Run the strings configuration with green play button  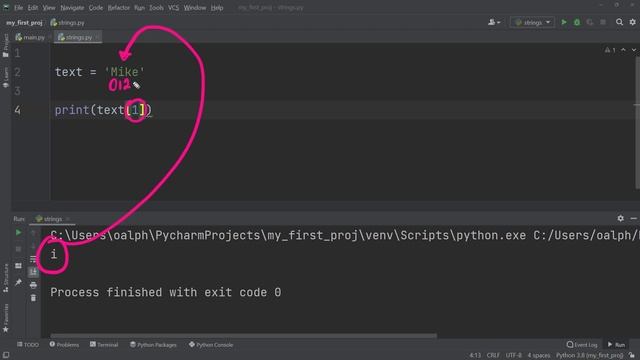[564, 22]
